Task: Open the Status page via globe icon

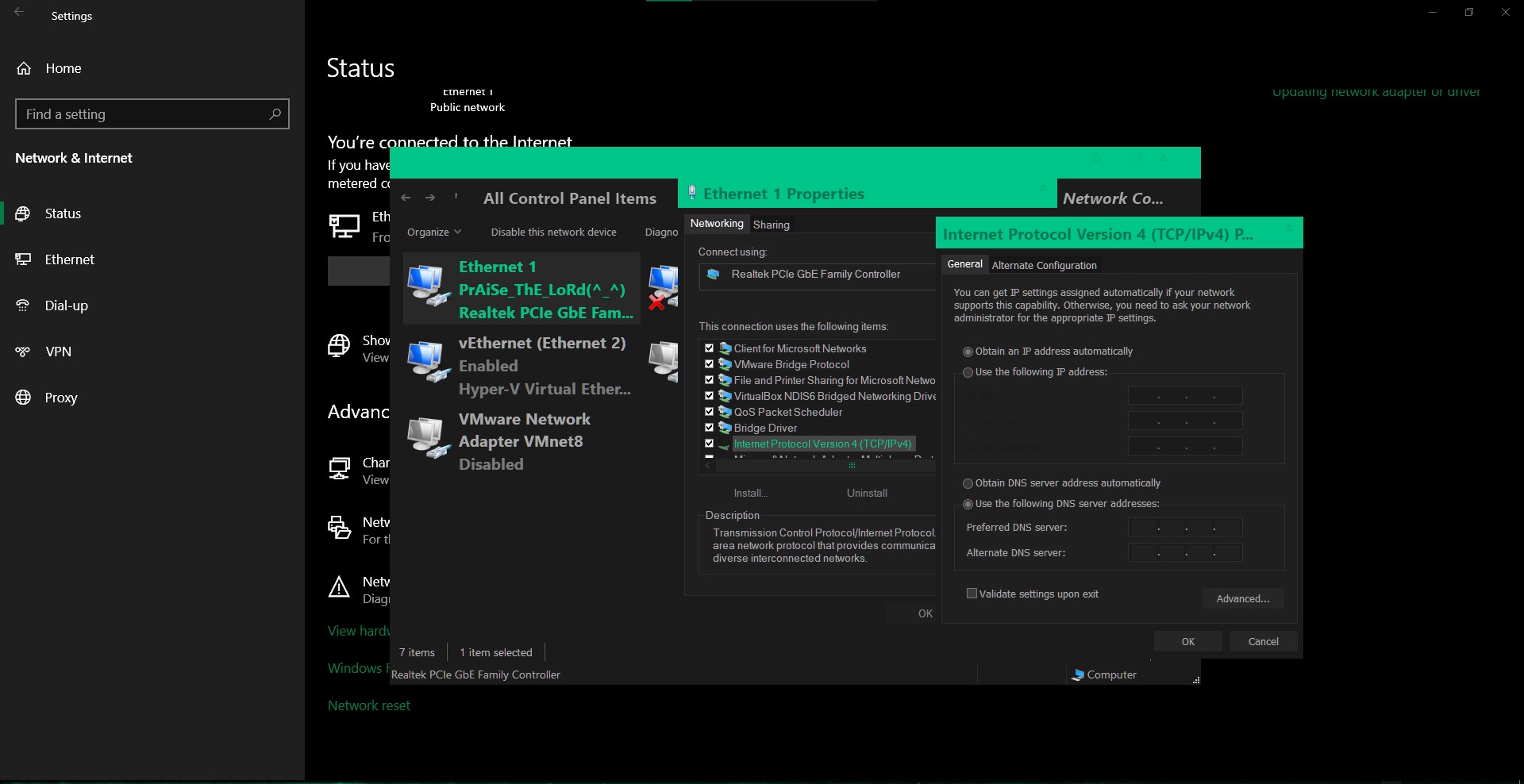Action: [x=23, y=213]
